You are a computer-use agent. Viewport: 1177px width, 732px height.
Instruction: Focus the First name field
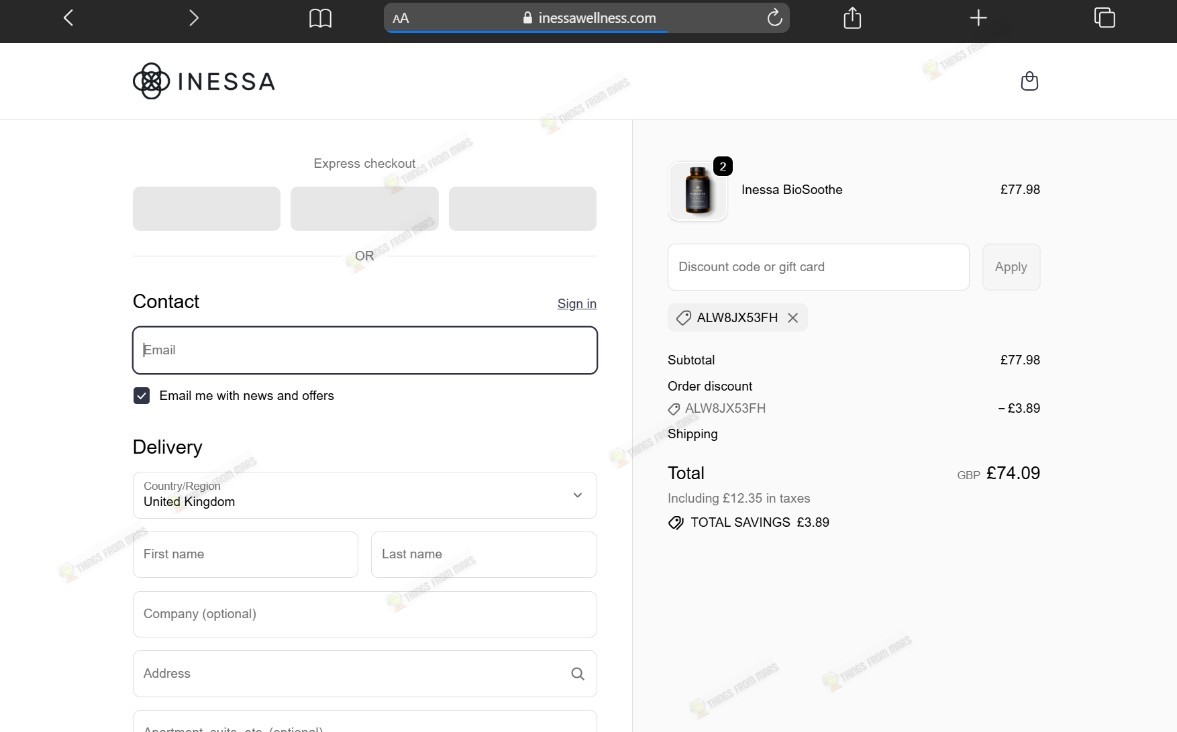[245, 555]
